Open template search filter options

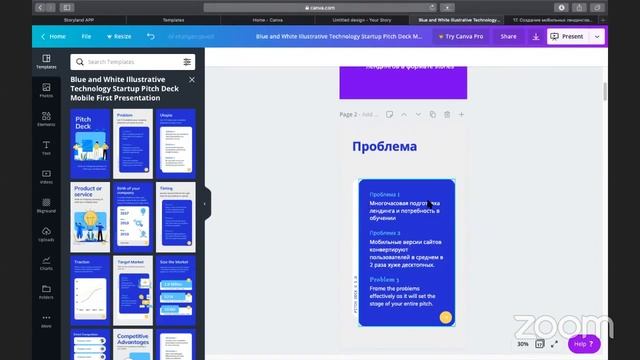point(187,62)
